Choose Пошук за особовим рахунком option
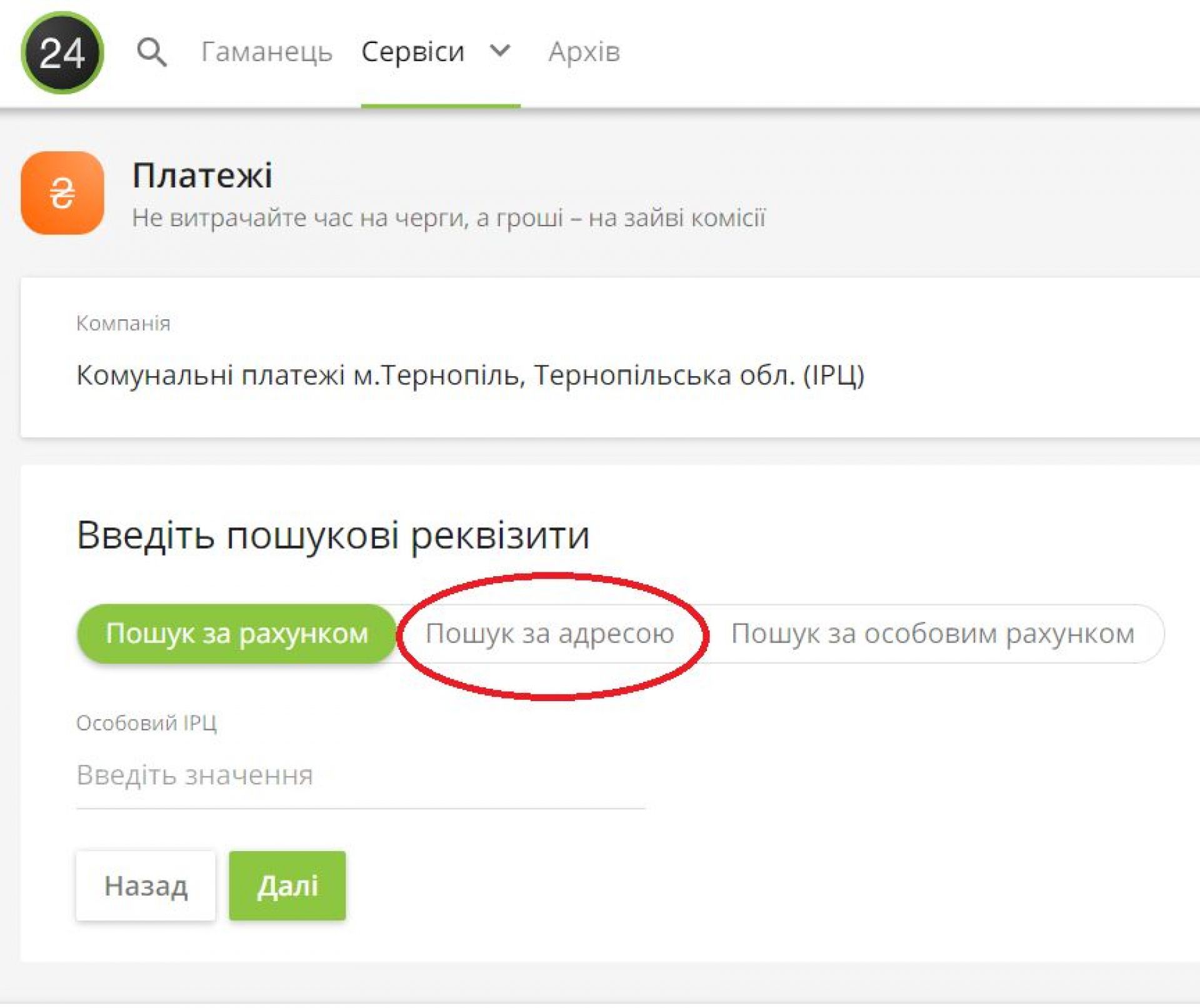Image resolution: width=1200 pixels, height=1008 pixels. point(932,633)
